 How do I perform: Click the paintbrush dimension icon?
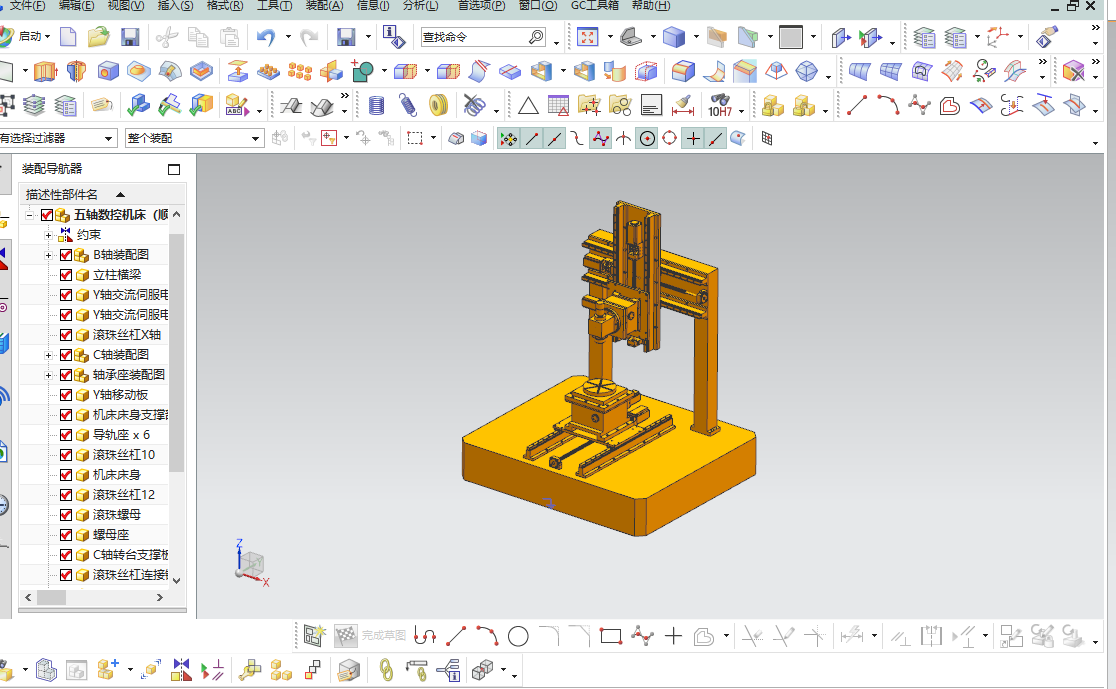point(683,105)
